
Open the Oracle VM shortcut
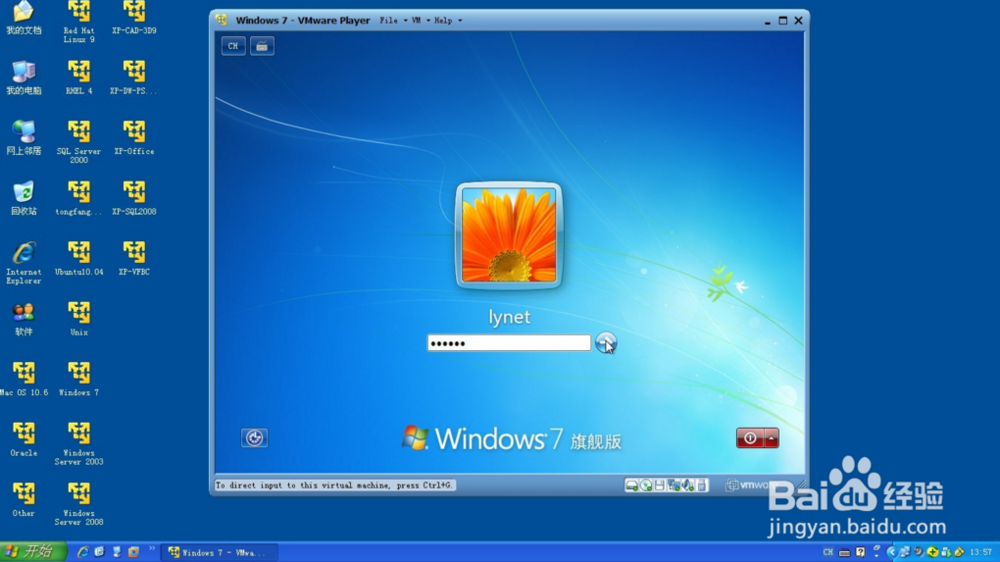pos(24,439)
